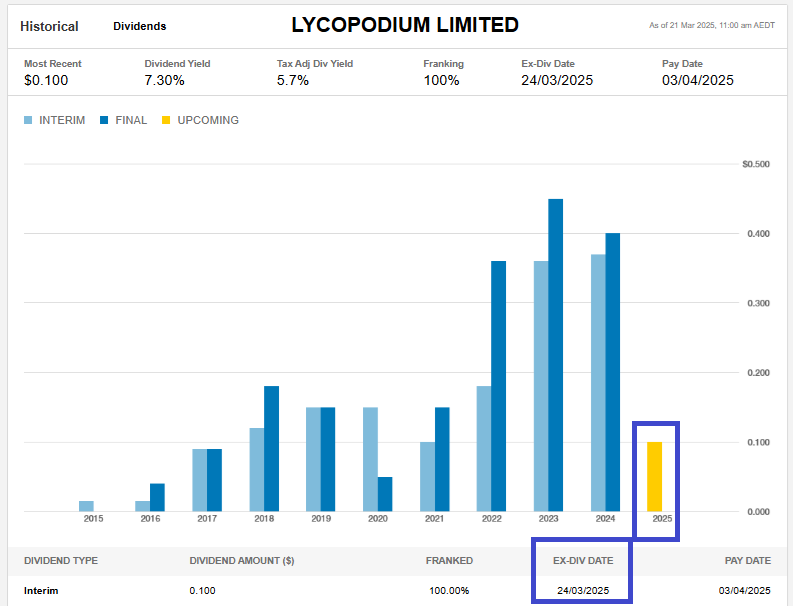Click the Dividend Yield 7.30% value
Image resolution: width=793 pixels, height=606 pixels.
[164, 80]
